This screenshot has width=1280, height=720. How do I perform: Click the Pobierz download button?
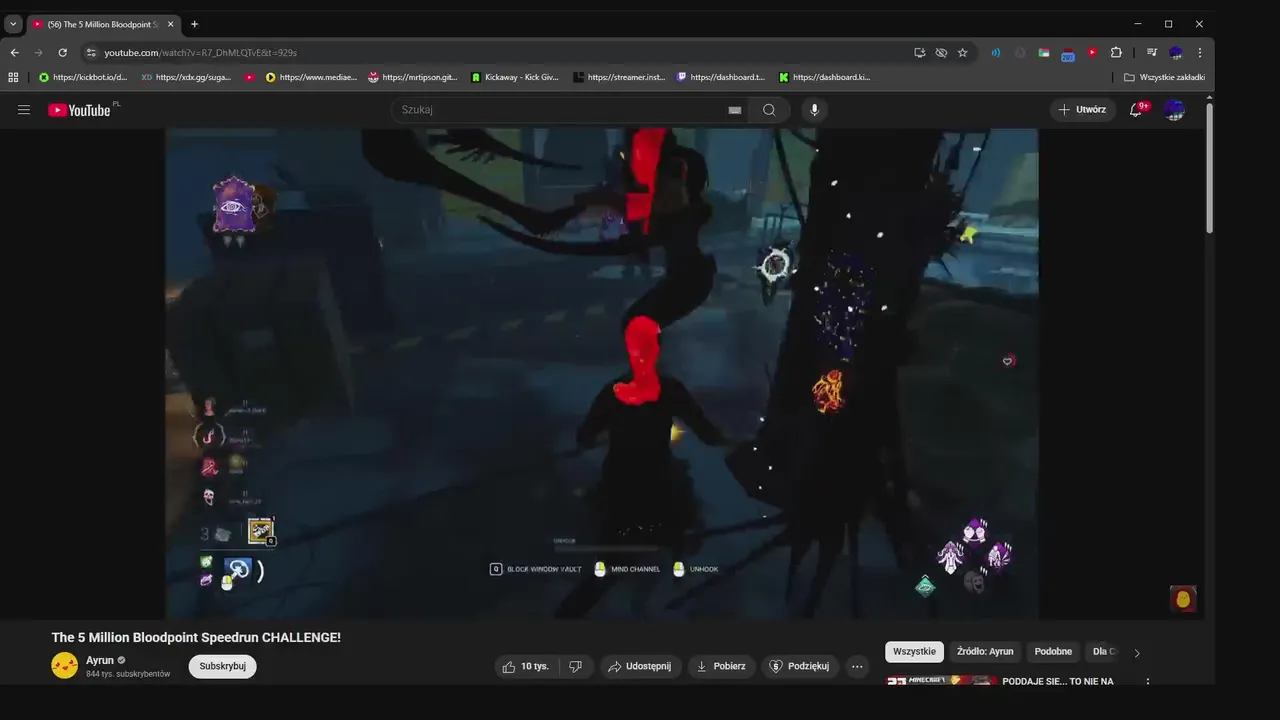point(721,666)
